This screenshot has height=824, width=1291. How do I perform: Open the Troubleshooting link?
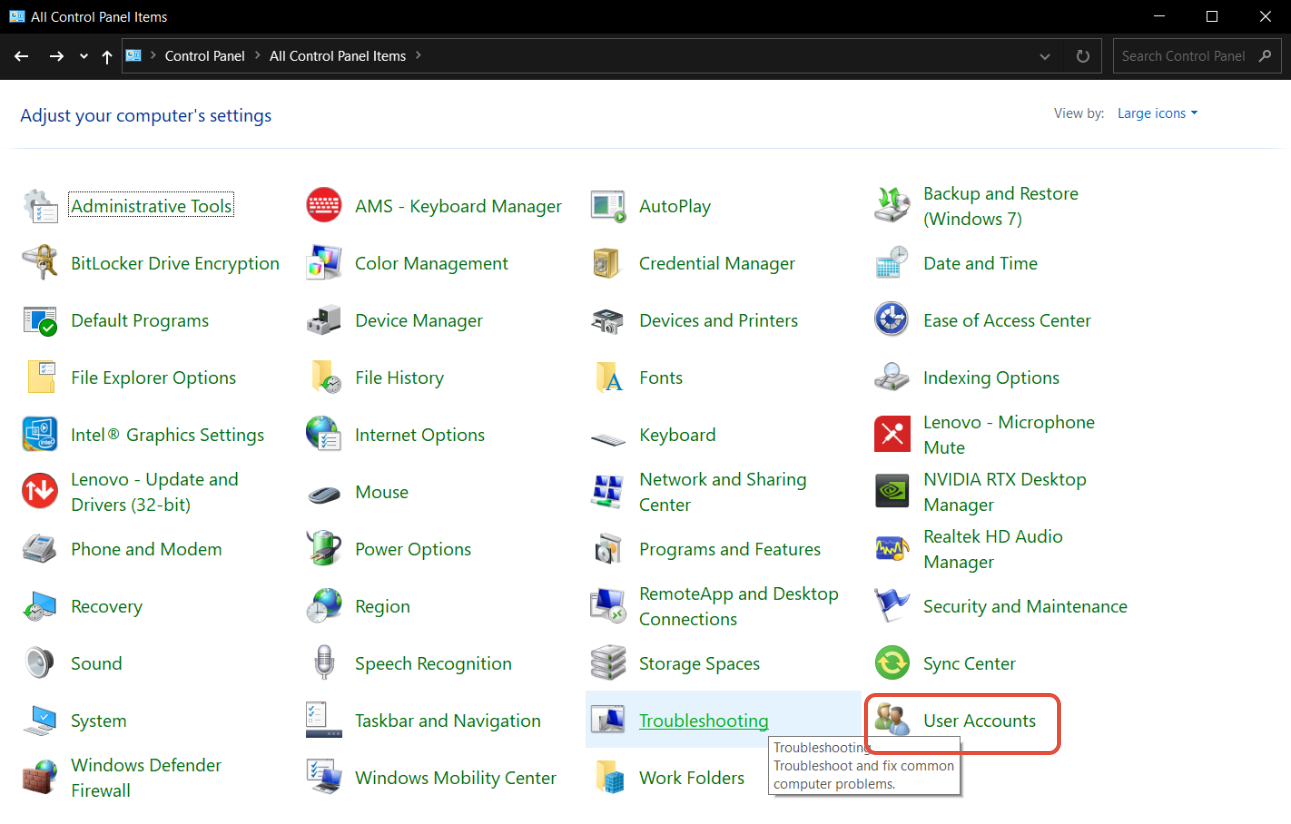[704, 720]
